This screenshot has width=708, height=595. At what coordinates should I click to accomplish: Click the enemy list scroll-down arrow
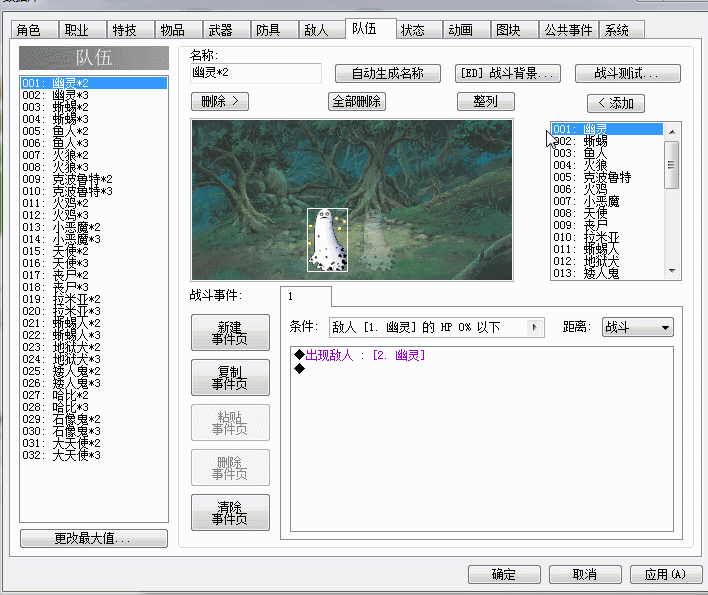pos(672,271)
